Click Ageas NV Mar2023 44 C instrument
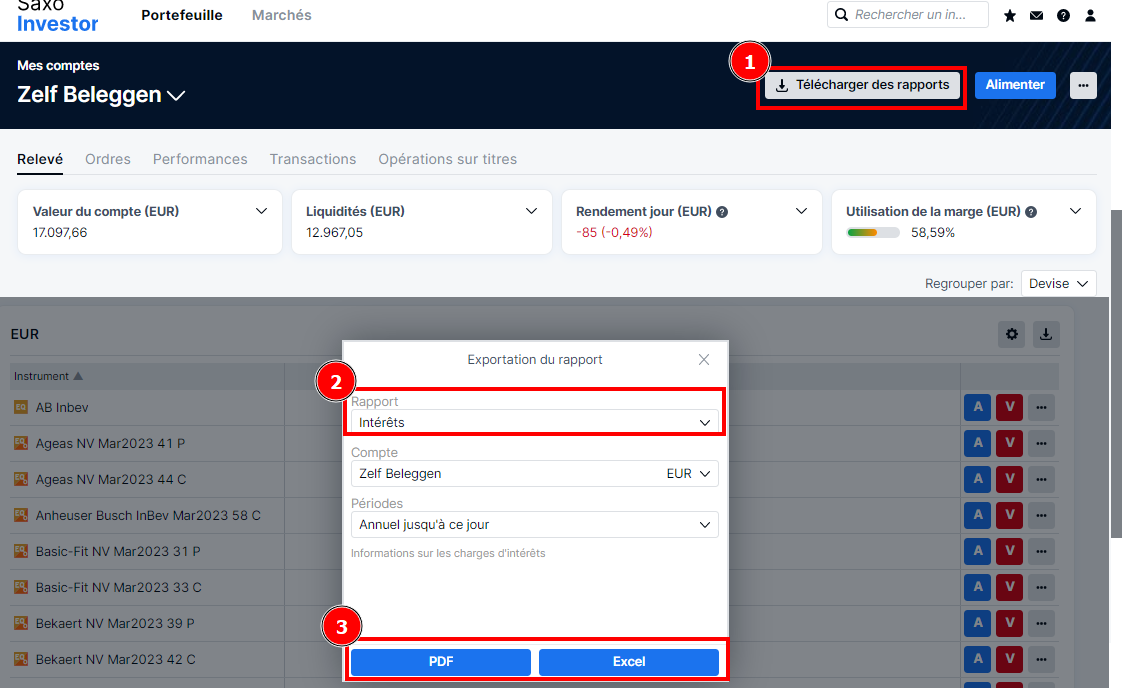Viewport: 1122px width, 691px height. click(x=111, y=479)
